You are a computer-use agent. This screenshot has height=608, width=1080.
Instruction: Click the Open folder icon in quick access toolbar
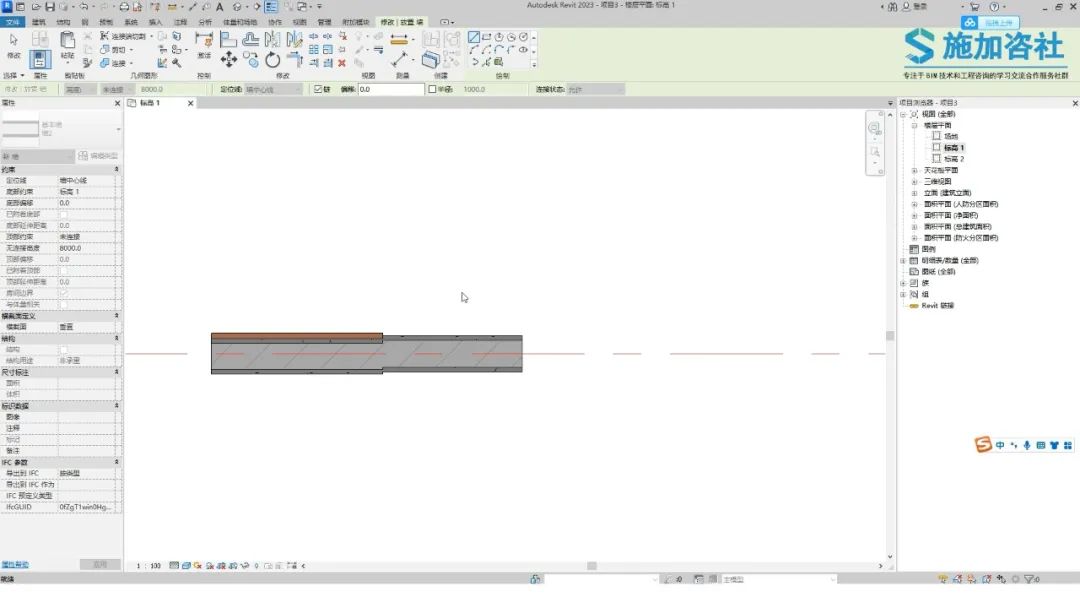[36, 7]
